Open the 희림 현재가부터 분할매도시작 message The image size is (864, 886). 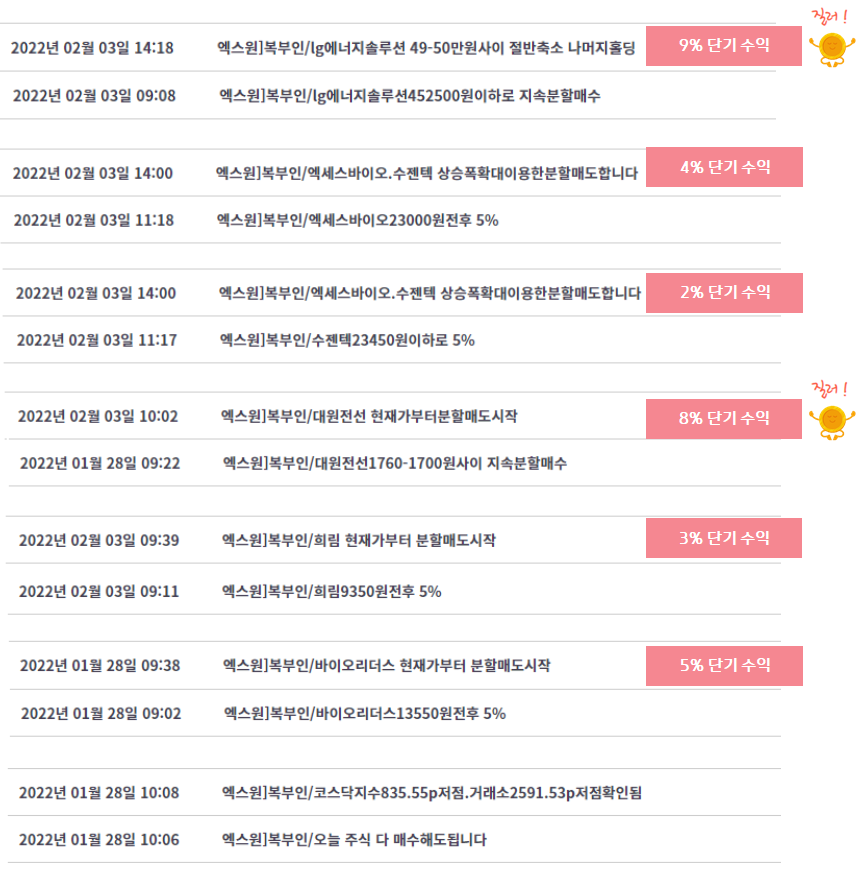point(359,540)
